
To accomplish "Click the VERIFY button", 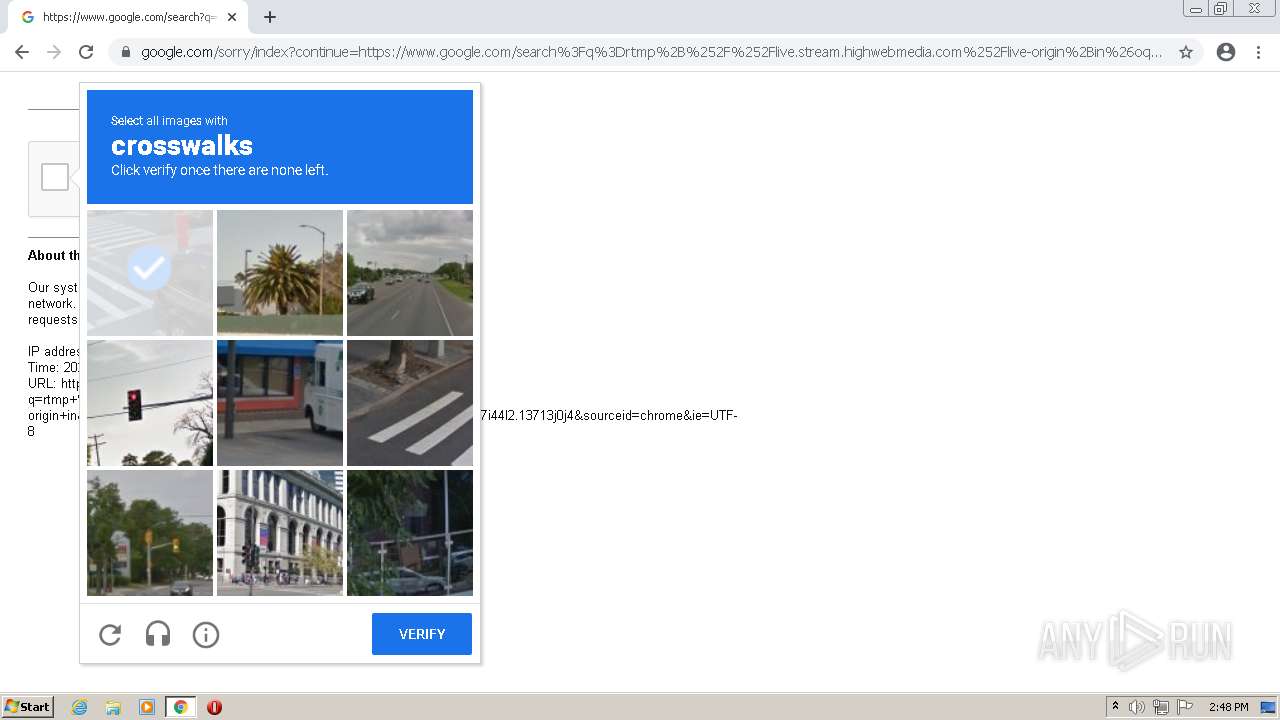I will click(422, 634).
